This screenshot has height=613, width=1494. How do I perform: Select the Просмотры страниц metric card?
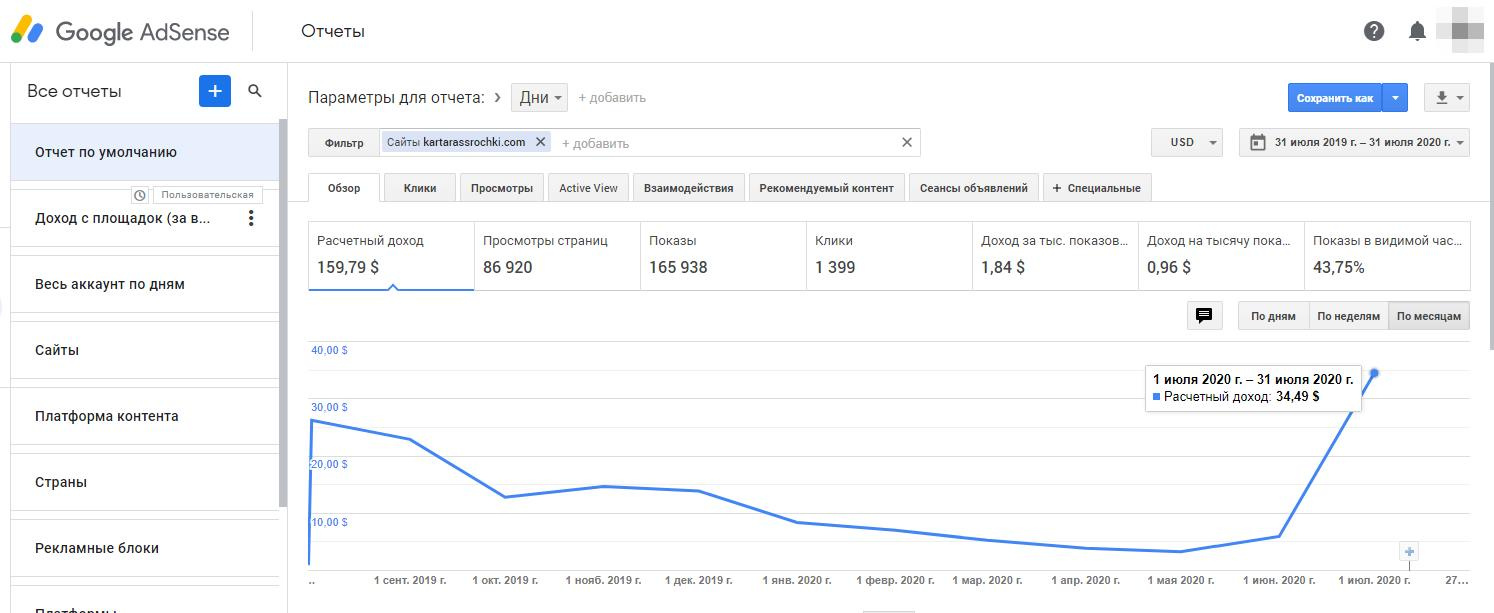(557, 255)
